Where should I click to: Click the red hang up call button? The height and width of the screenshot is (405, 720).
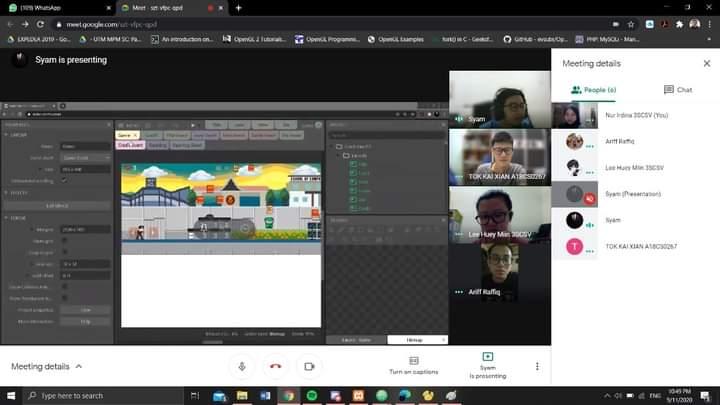point(275,366)
